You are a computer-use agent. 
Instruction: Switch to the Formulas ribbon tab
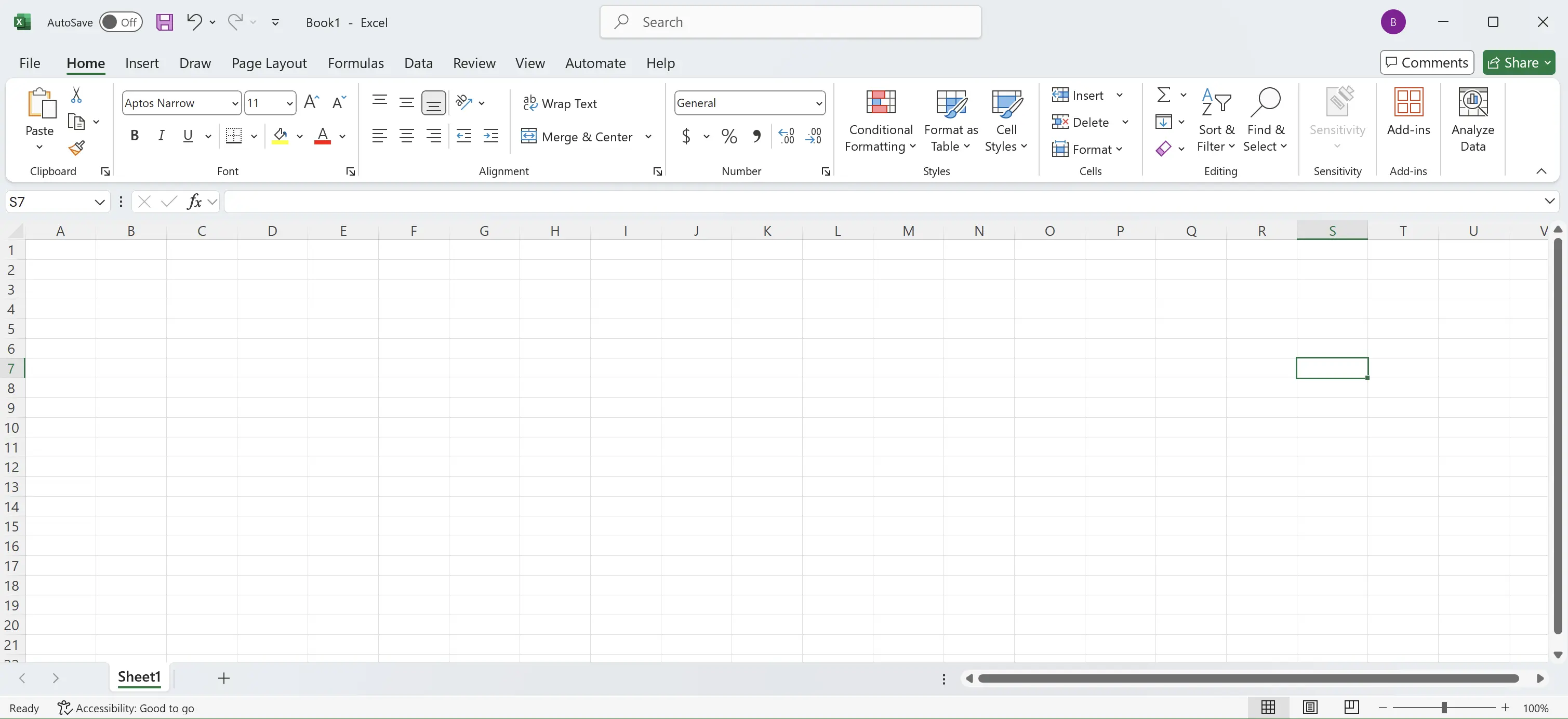(356, 63)
